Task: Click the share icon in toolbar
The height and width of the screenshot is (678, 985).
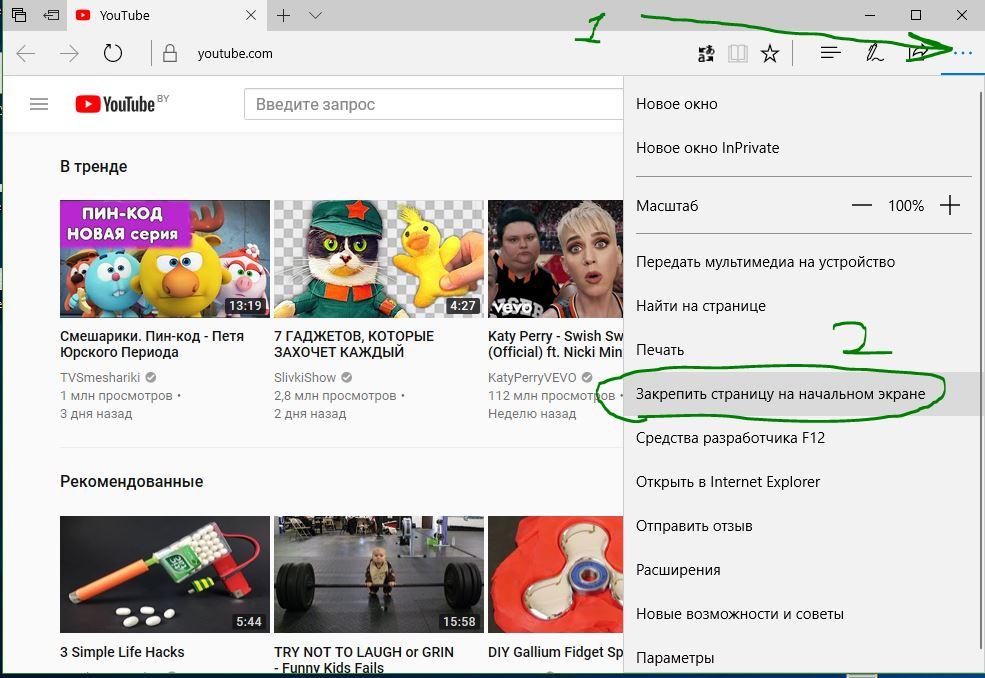Action: pos(917,53)
